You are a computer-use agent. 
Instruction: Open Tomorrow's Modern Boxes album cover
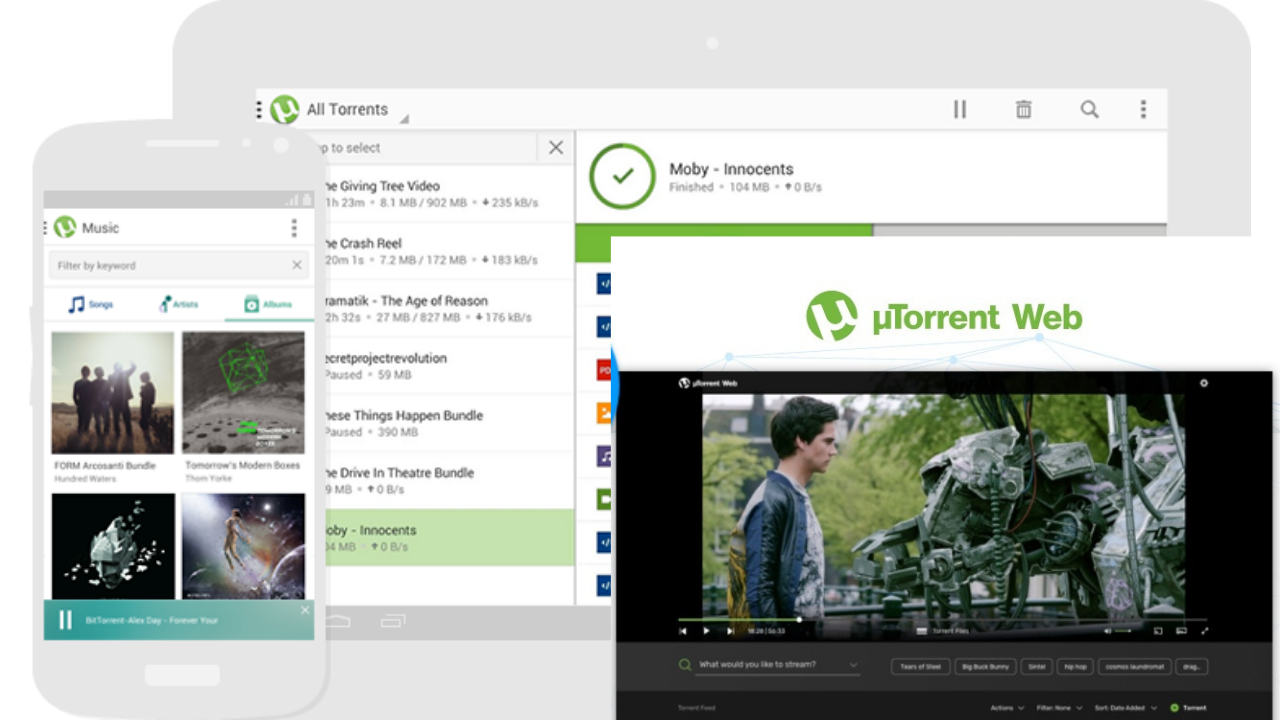click(x=243, y=393)
